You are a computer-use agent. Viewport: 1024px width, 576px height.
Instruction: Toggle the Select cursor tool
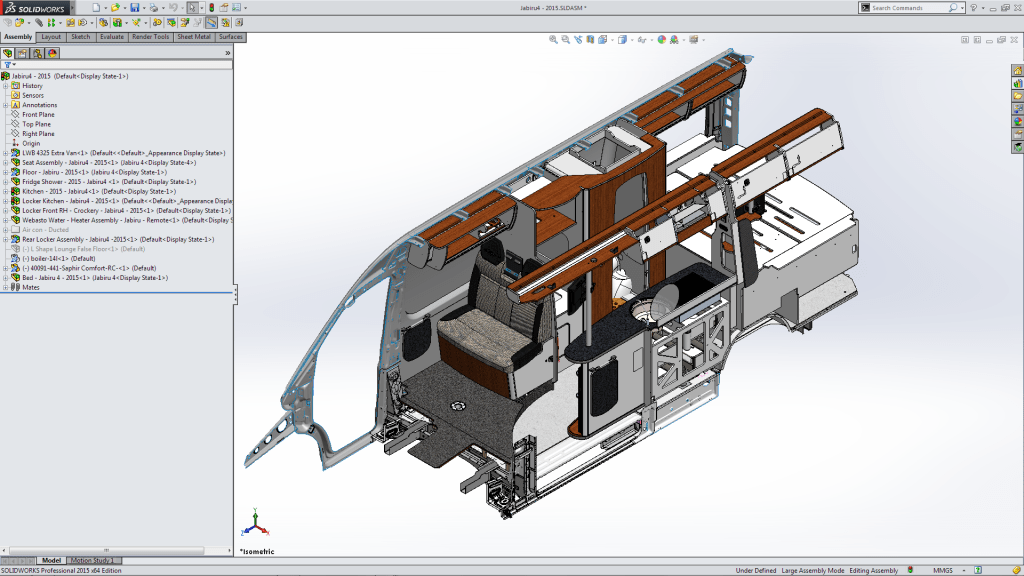[193, 8]
